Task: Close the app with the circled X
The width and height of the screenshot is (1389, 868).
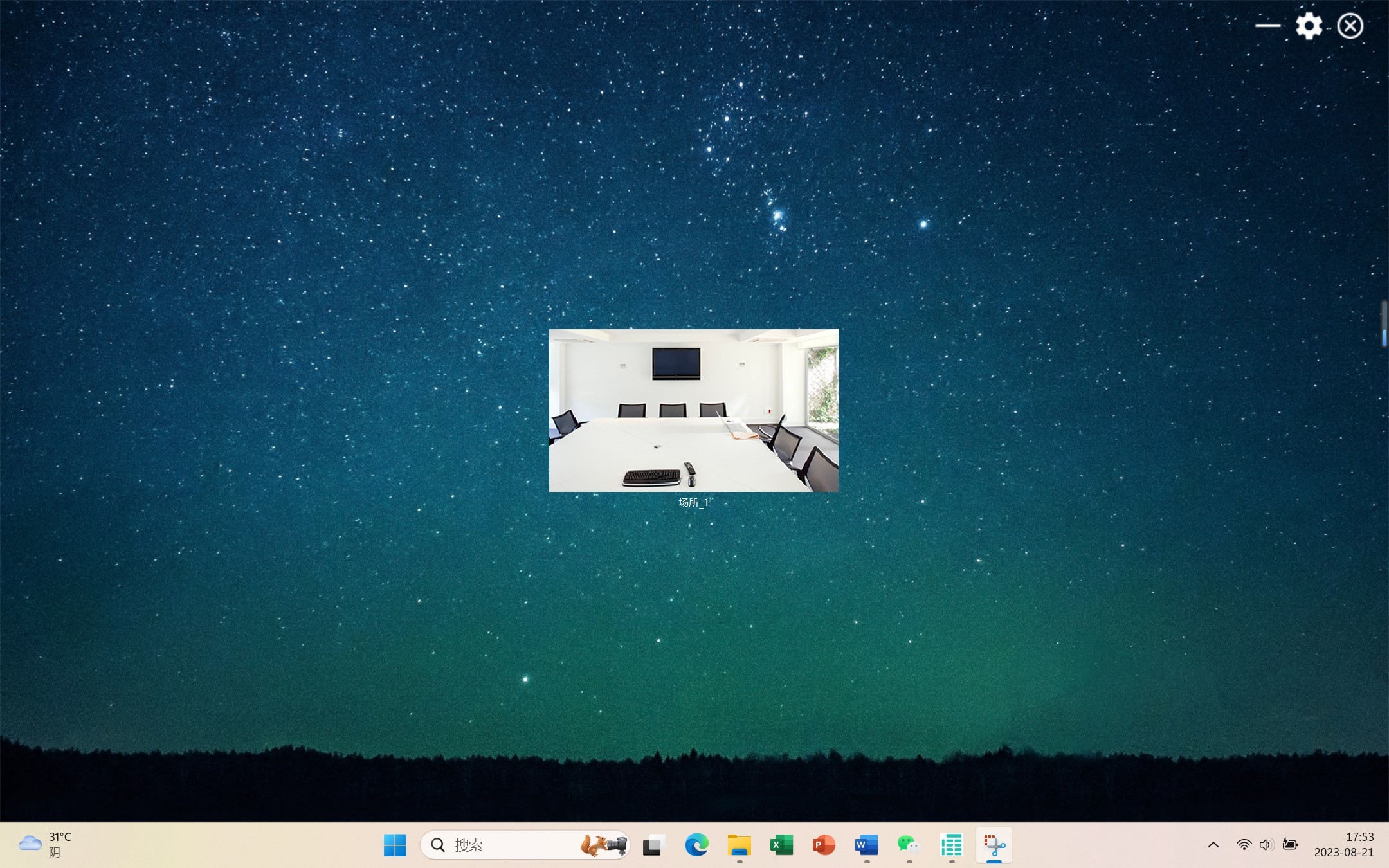Action: [x=1350, y=26]
